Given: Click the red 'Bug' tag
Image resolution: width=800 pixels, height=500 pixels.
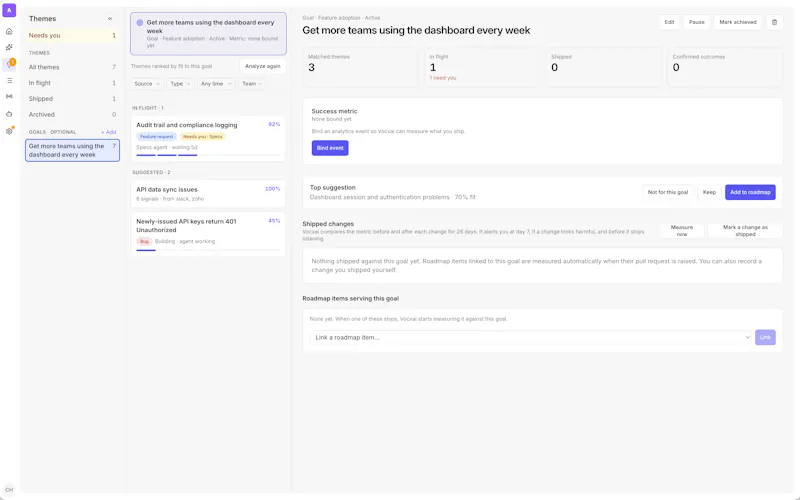Looking at the screenshot, I should click(144, 241).
